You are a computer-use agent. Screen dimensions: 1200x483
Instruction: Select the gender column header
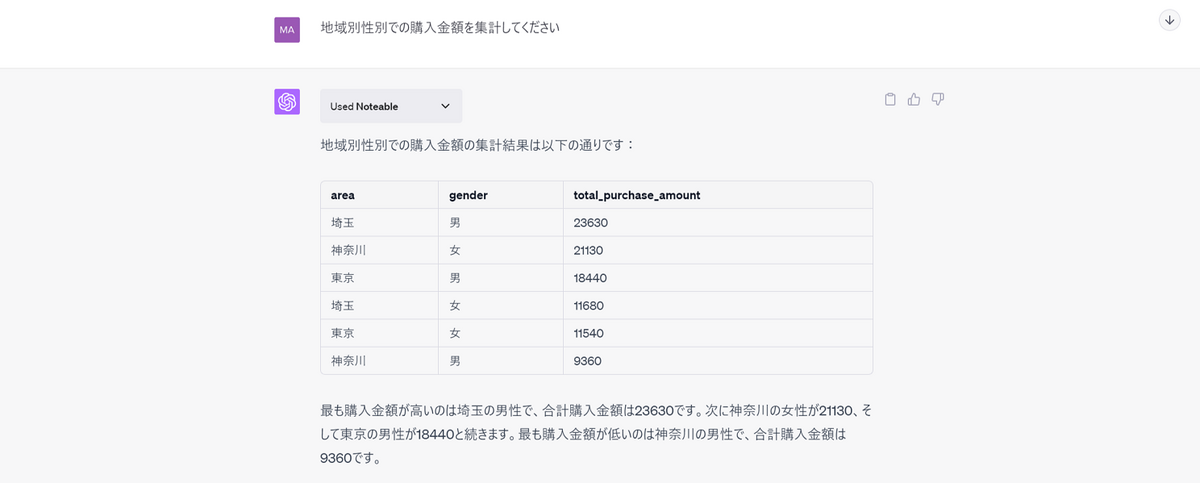500,195
